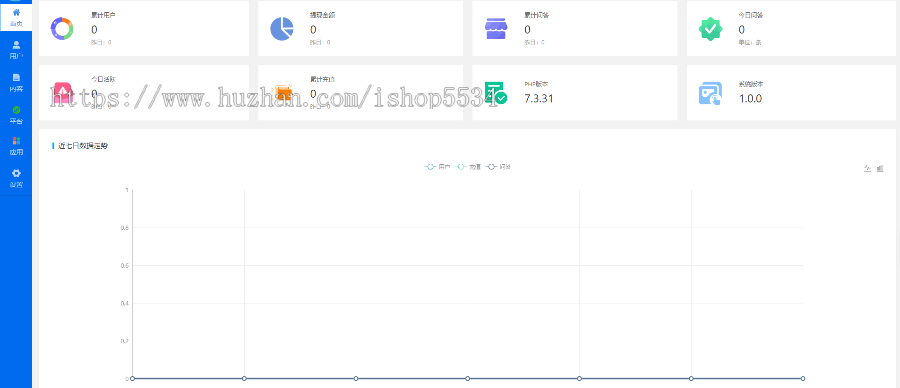Switch chart to bar view icon
Screen dimensions: 900x388
click(880, 168)
